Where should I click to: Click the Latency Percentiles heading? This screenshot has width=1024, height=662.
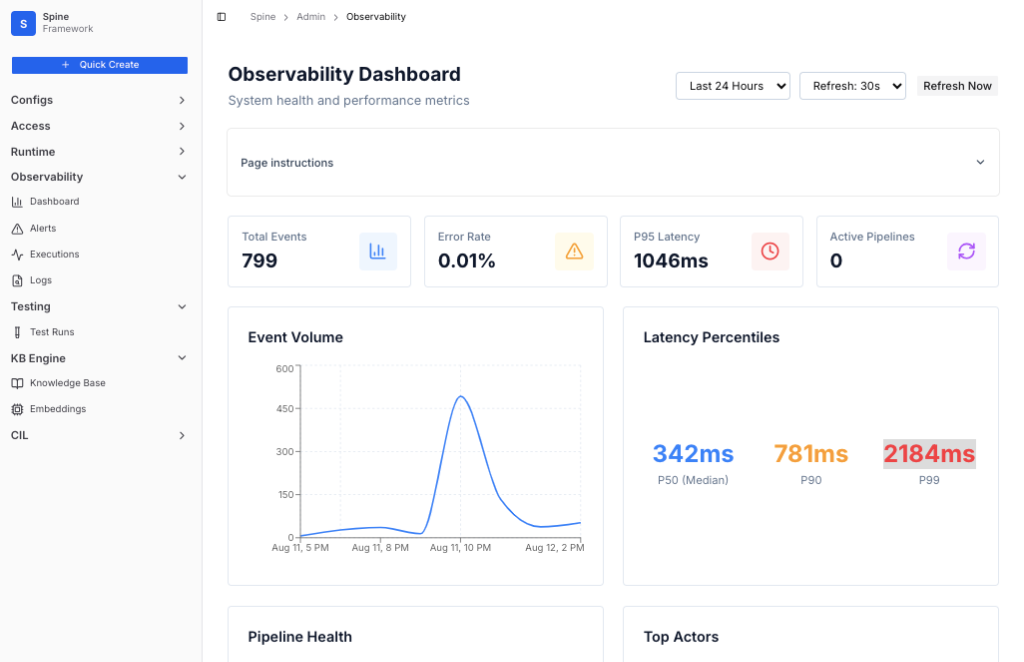pyautogui.click(x=711, y=338)
